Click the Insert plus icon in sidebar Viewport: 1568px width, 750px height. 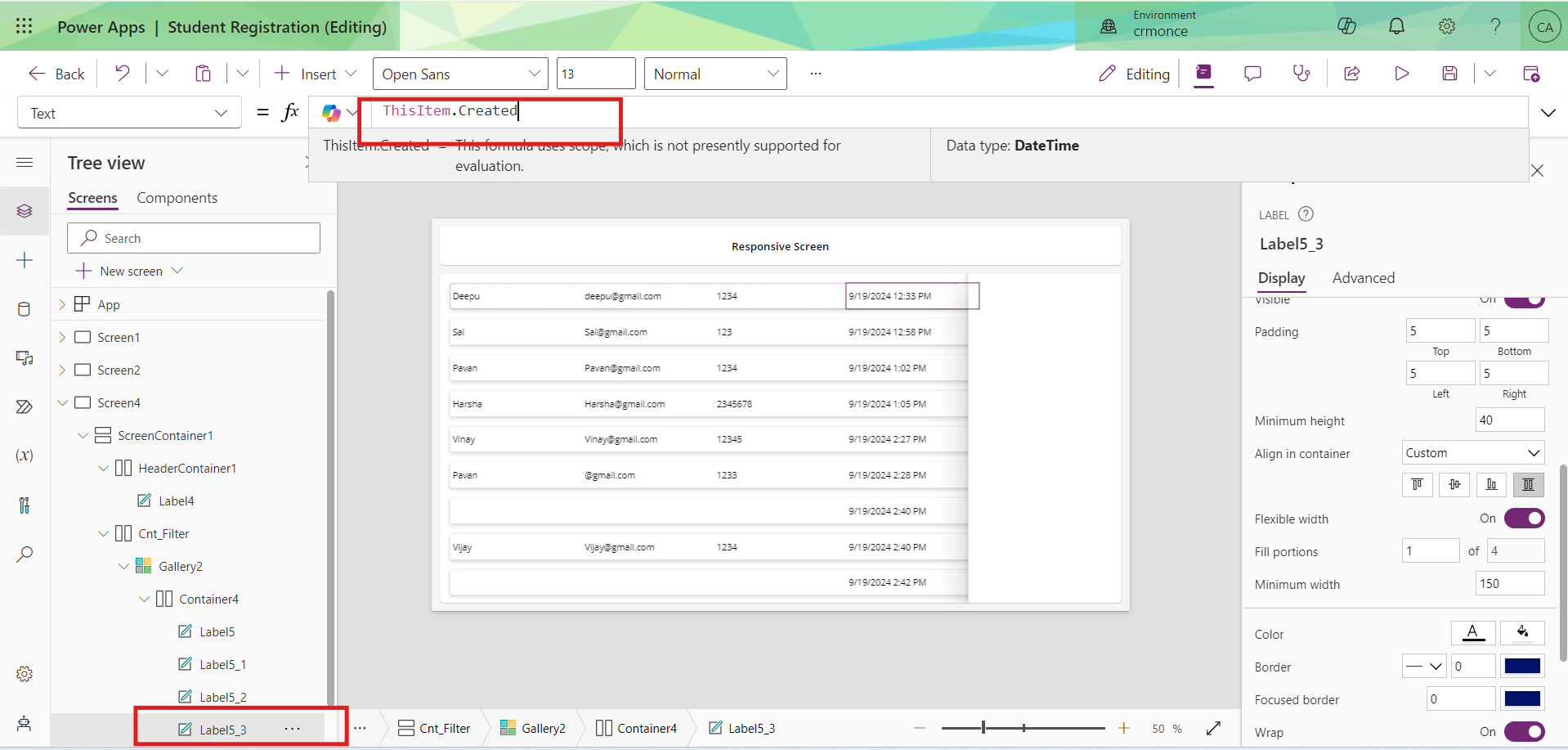(25, 260)
